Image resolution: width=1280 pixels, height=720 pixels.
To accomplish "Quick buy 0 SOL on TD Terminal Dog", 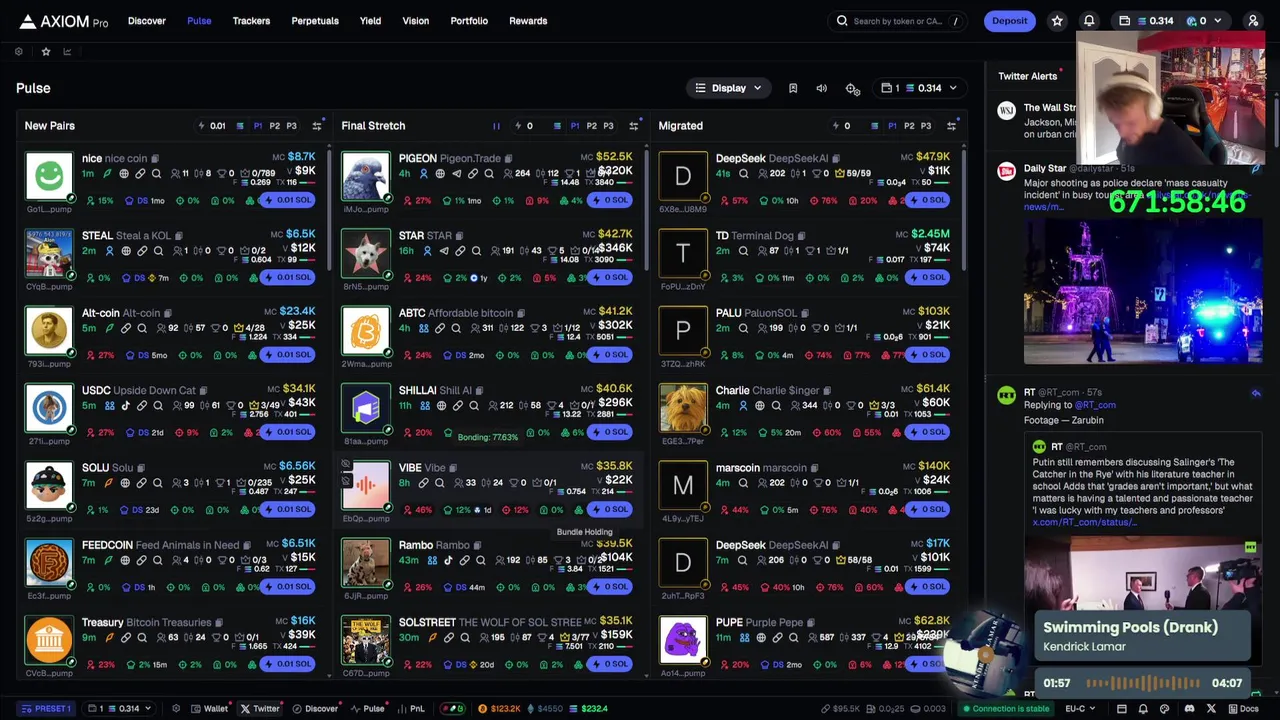I will (926, 277).
